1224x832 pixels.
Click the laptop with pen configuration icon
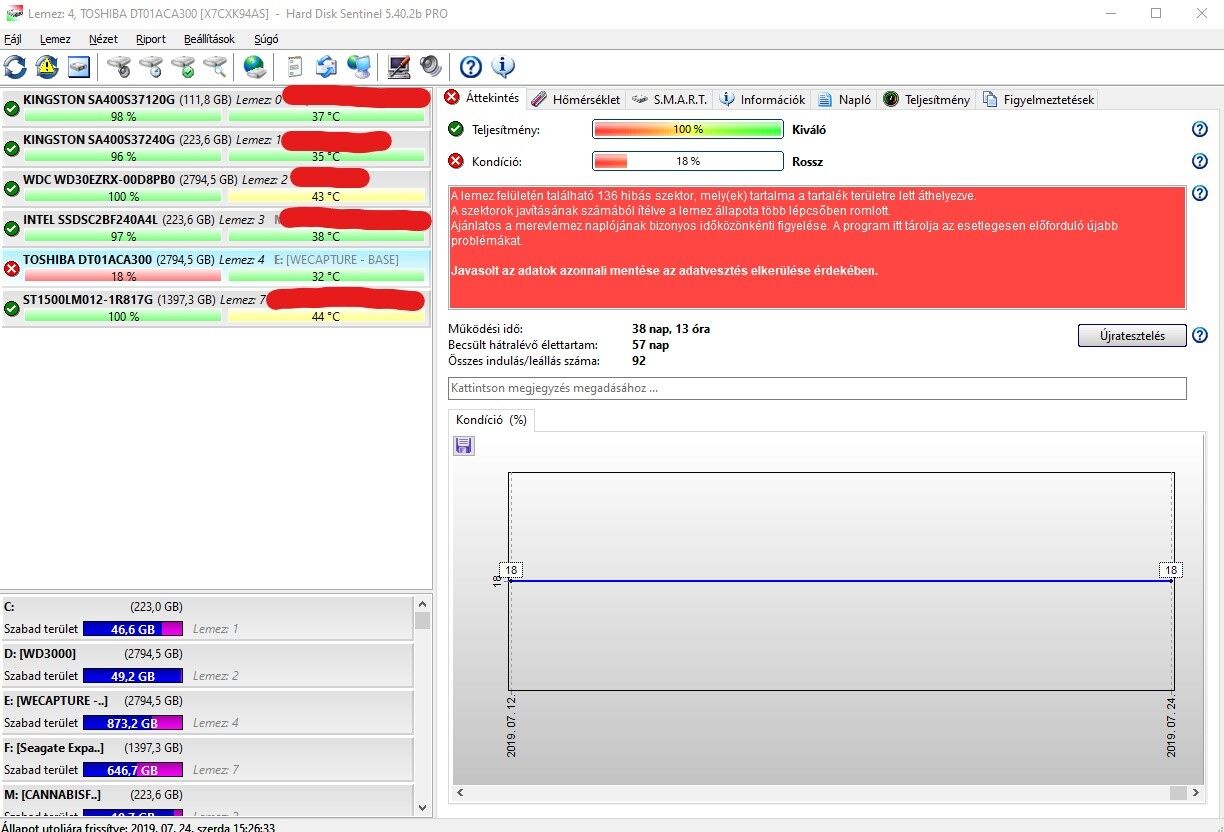pos(399,67)
